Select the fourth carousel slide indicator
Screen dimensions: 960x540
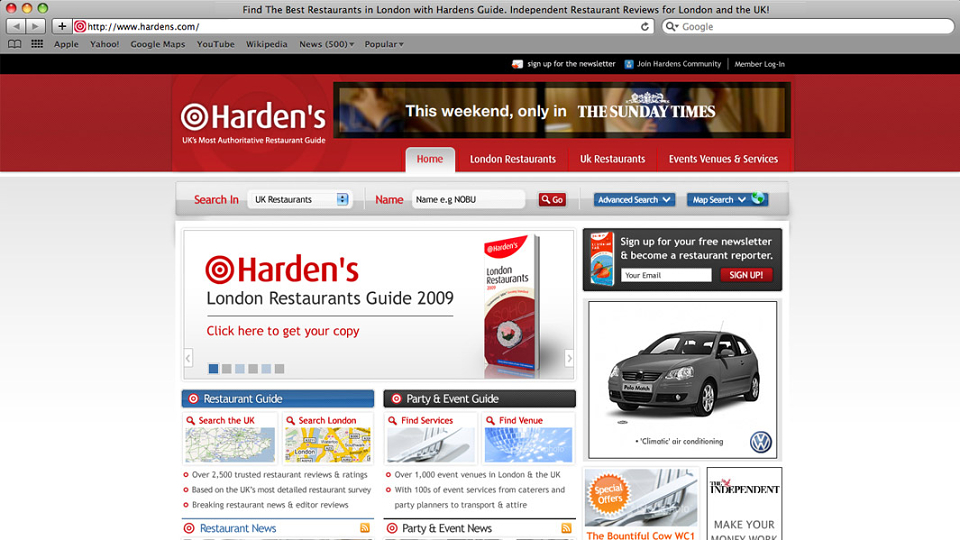253,369
